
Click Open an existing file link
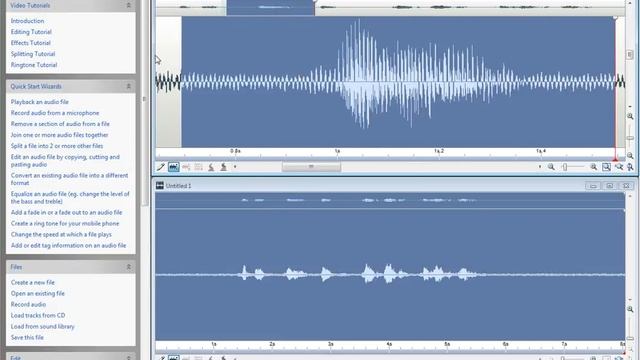[38, 293]
